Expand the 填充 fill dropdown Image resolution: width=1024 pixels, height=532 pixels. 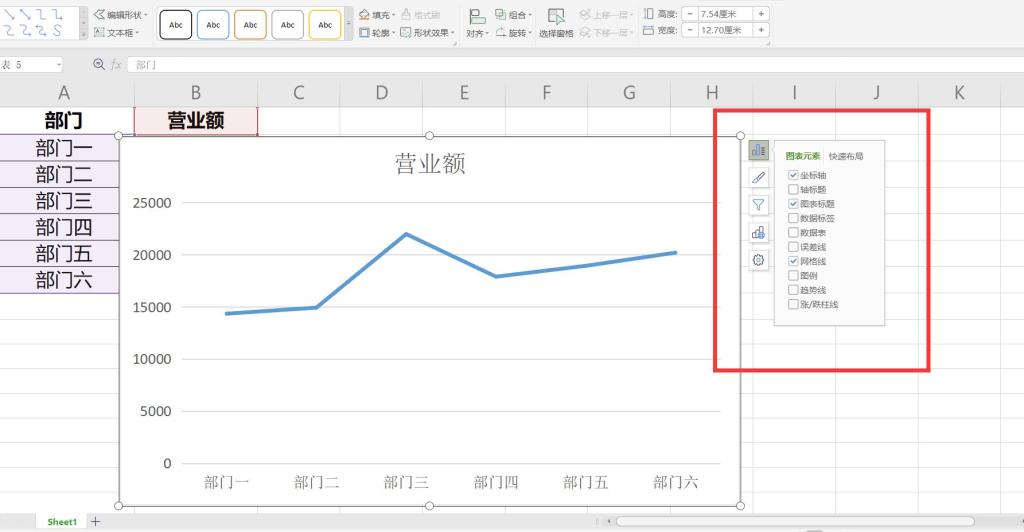377,15
